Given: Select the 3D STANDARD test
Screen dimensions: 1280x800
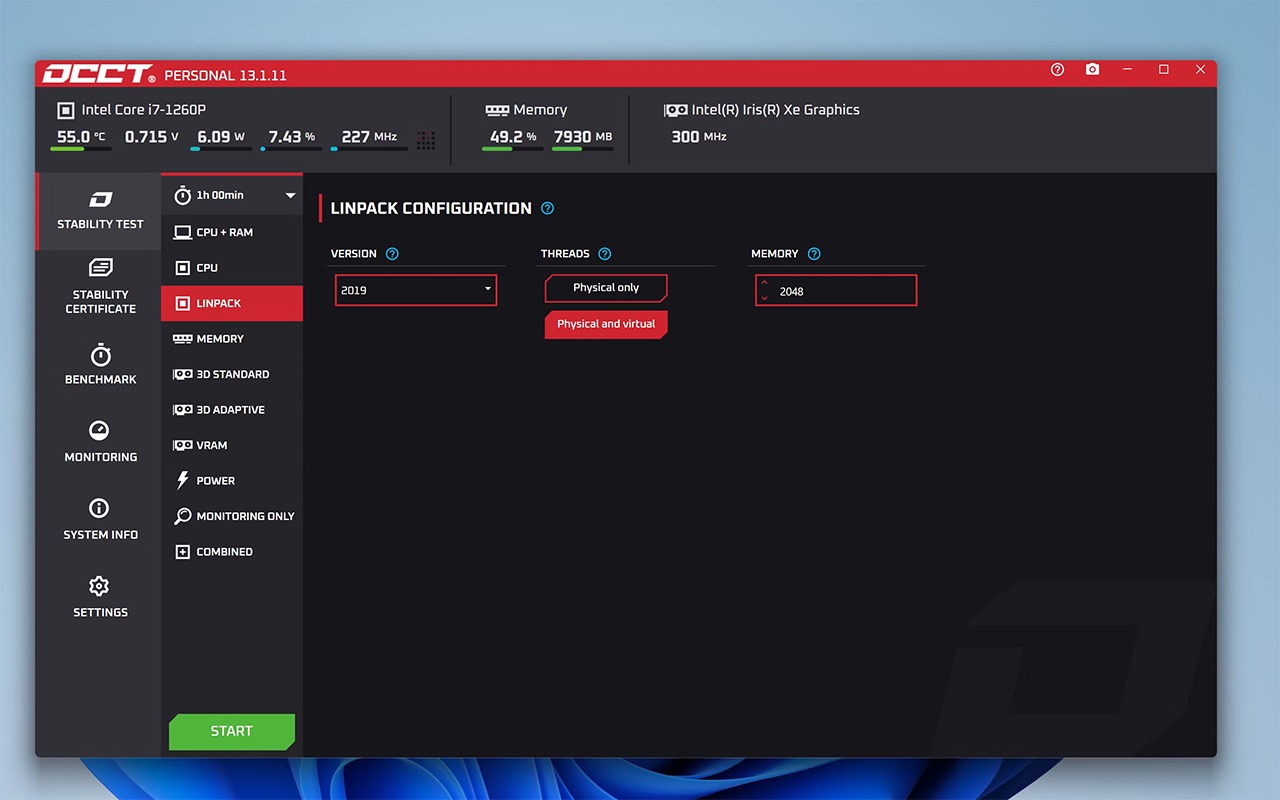Looking at the screenshot, I should [232, 374].
